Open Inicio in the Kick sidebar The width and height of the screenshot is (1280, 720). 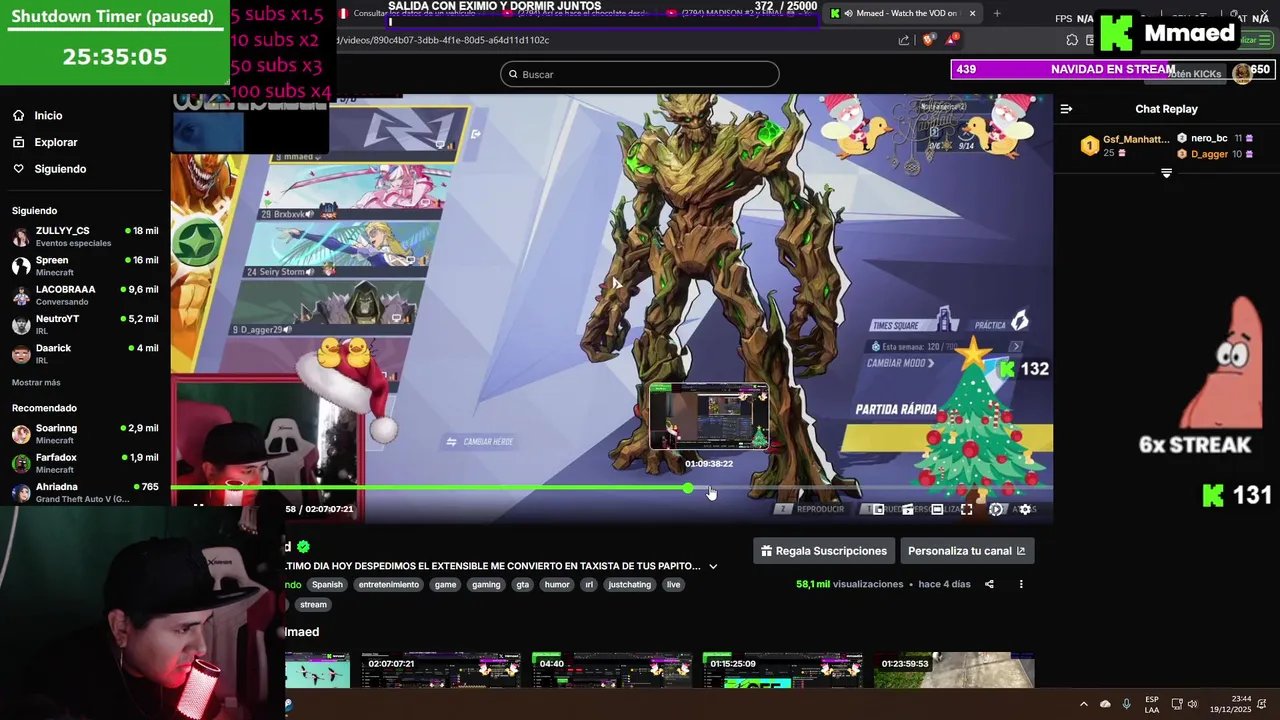[x=48, y=116]
